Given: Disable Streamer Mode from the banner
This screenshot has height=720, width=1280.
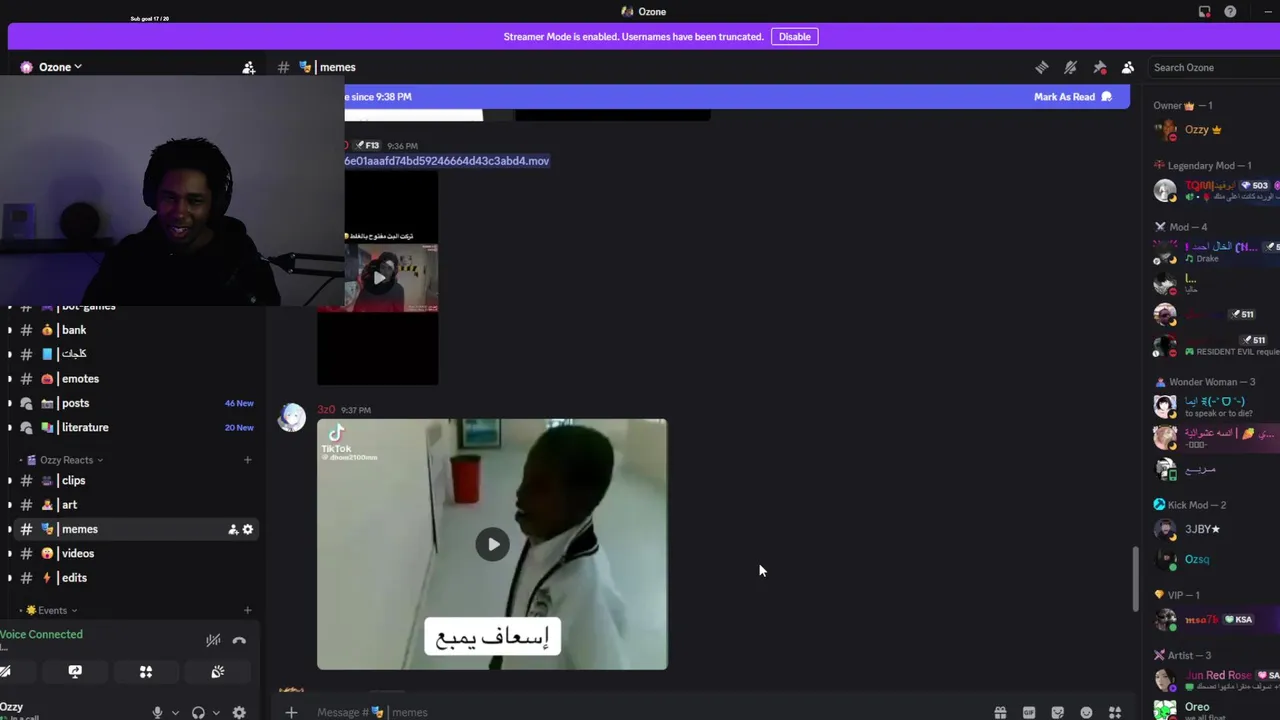Looking at the screenshot, I should pyautogui.click(x=795, y=37).
